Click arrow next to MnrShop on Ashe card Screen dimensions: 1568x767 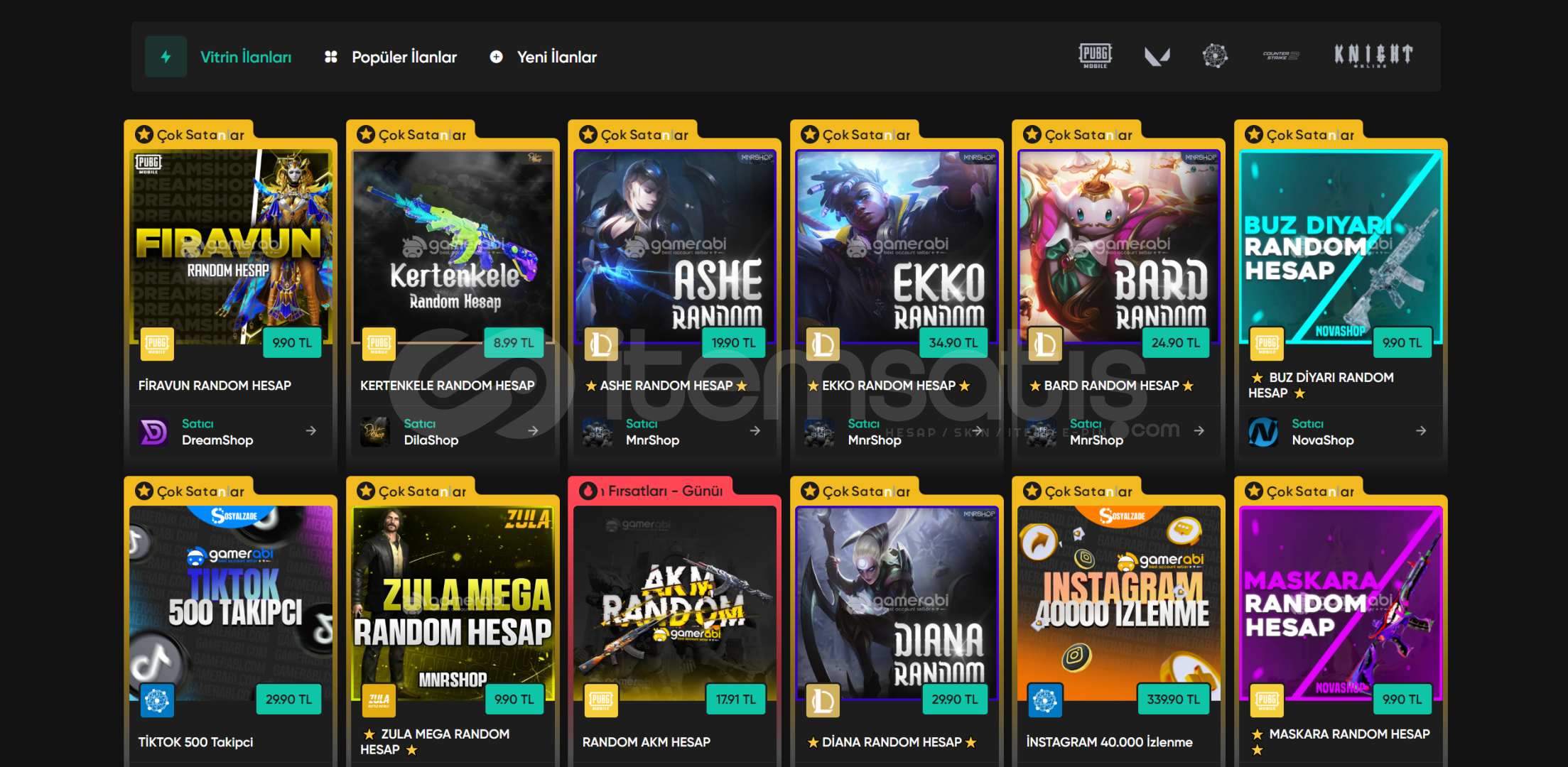pos(755,431)
